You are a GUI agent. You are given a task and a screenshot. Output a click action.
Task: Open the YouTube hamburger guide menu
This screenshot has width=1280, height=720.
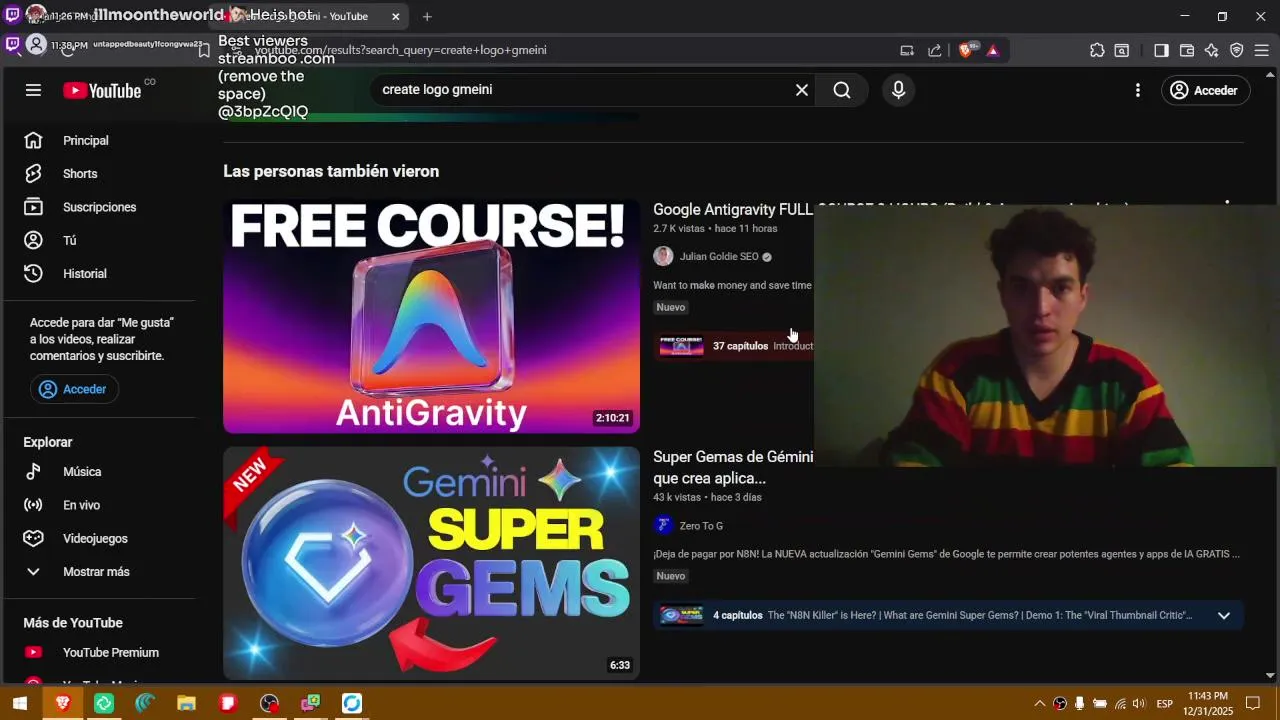coord(33,90)
